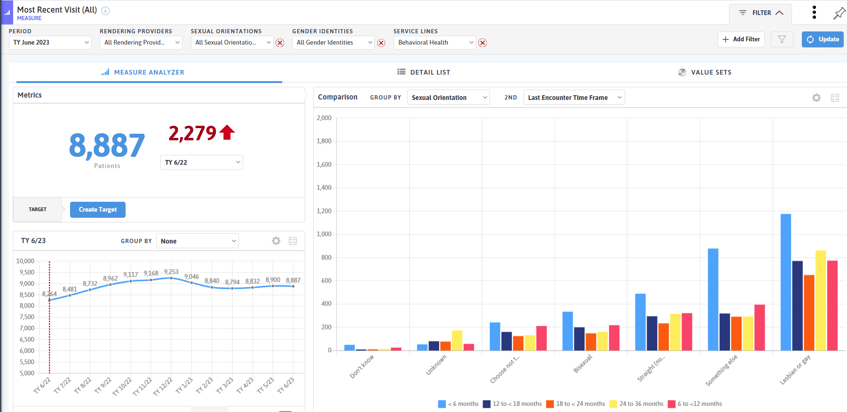Screen dimensions: 847x412
Task: Click the yellow 24 to 36 months bar for Unknown
Action: tap(457, 341)
